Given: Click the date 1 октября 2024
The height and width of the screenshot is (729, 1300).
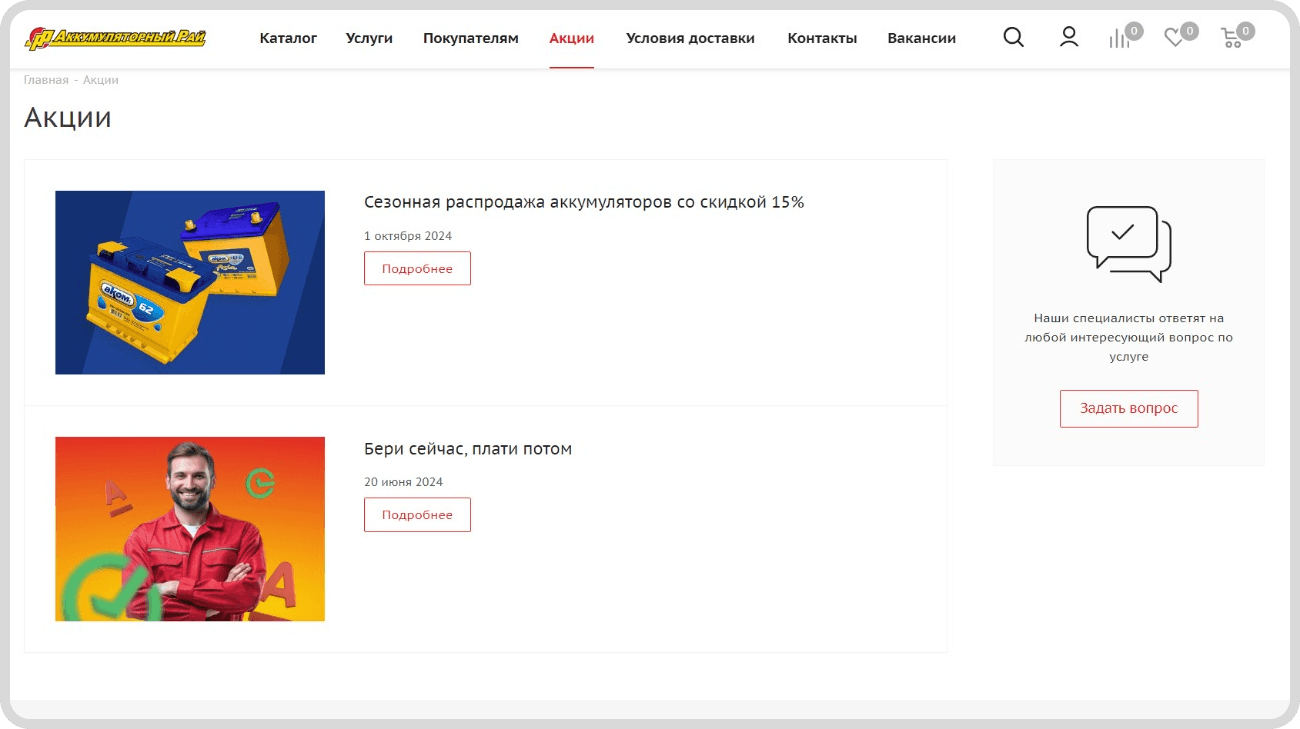Looking at the screenshot, I should (408, 236).
